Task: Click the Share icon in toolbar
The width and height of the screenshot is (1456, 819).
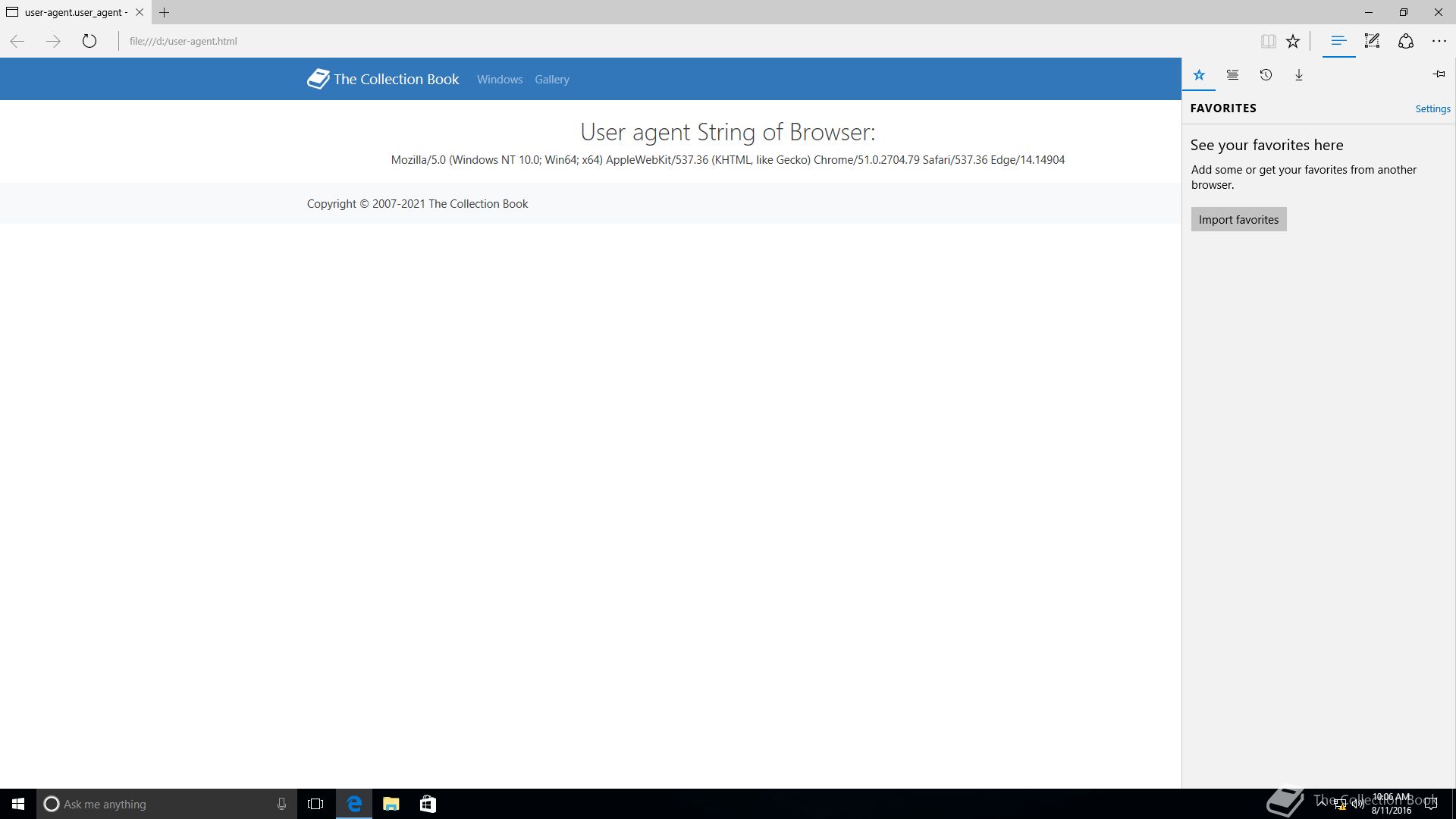Action: [1405, 41]
